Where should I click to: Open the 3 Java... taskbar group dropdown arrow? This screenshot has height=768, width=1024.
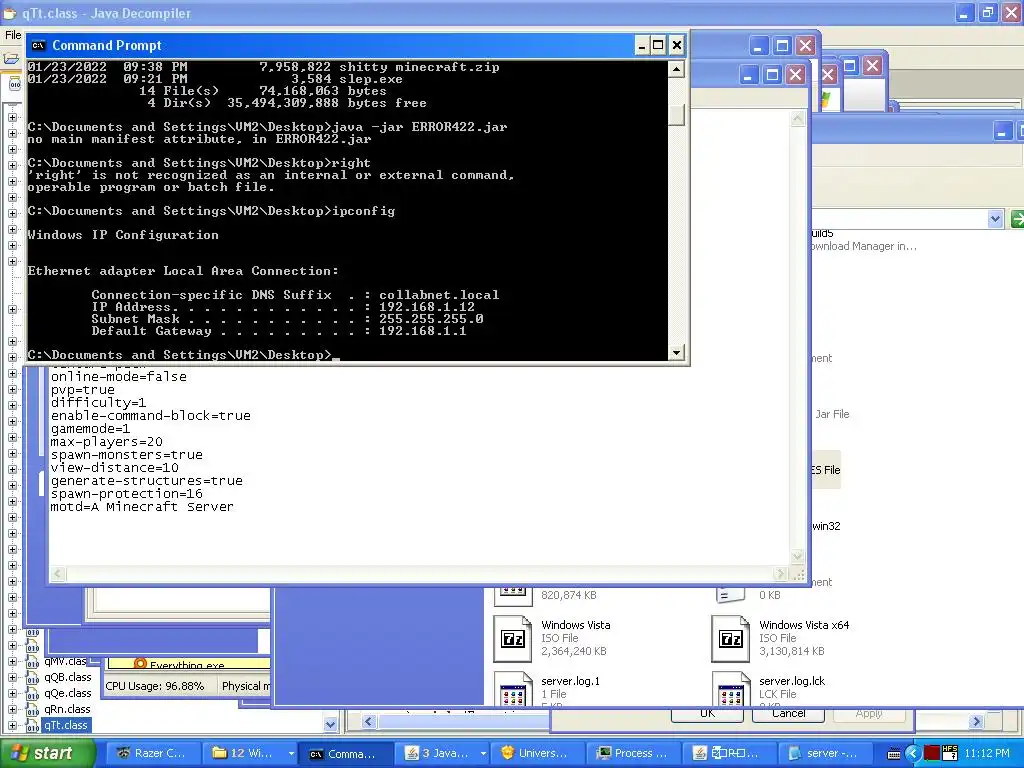tap(483, 754)
